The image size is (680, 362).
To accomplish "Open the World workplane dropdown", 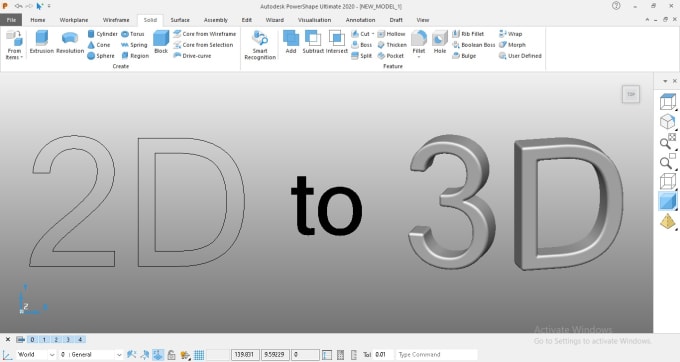I will point(52,355).
